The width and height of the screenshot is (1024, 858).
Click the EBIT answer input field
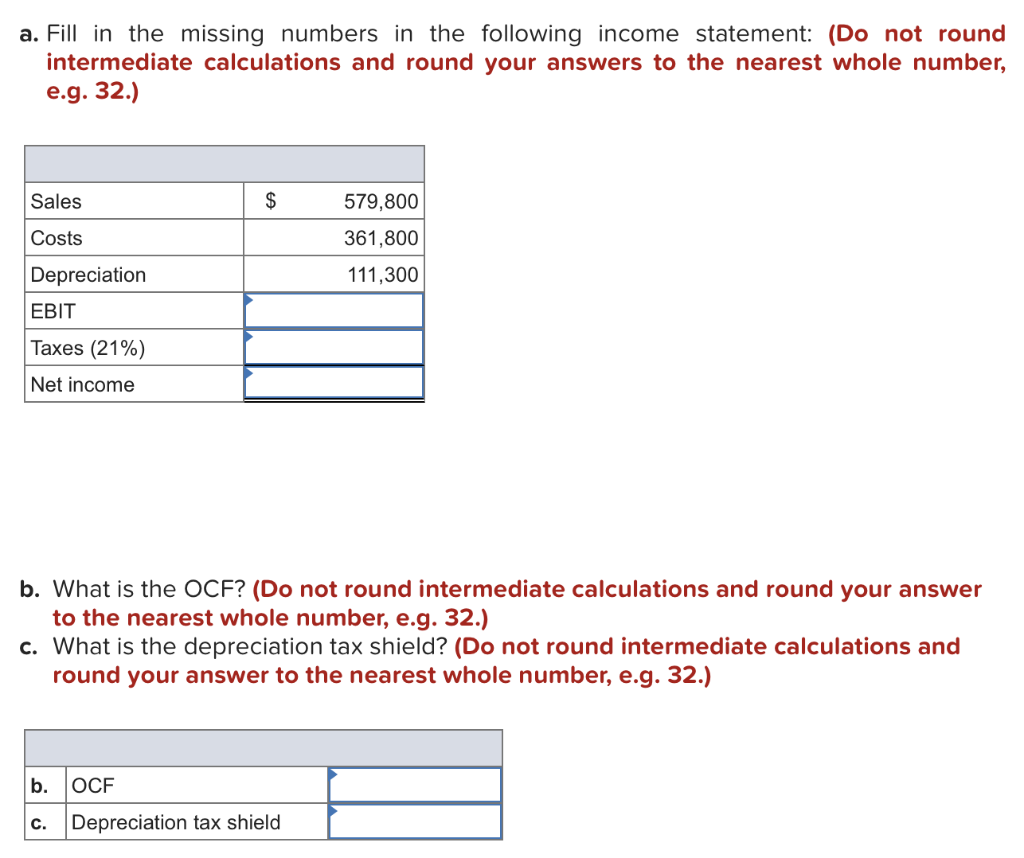pyautogui.click(x=334, y=311)
